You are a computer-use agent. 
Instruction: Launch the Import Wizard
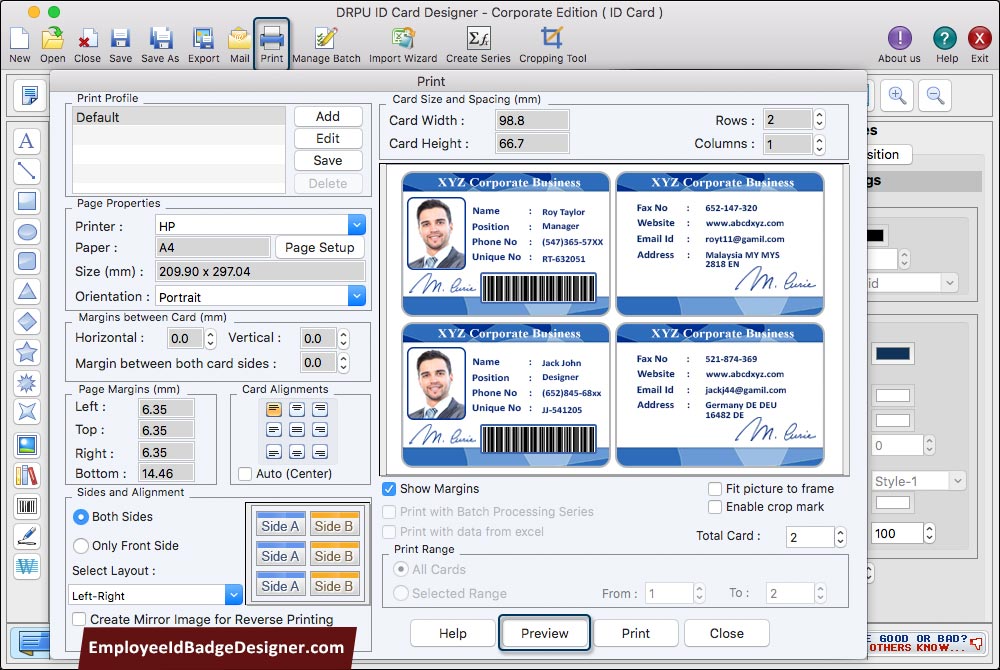[x=403, y=45]
